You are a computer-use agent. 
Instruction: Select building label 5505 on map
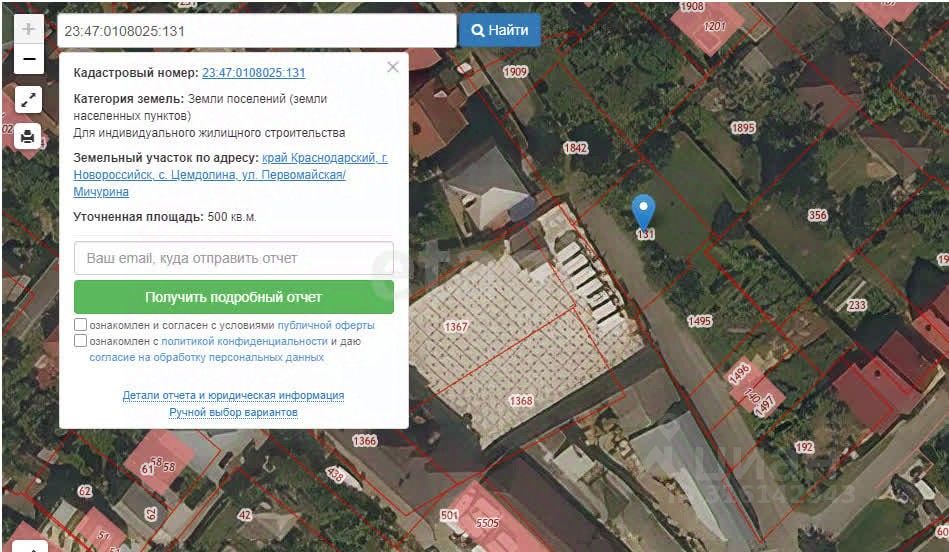488,523
